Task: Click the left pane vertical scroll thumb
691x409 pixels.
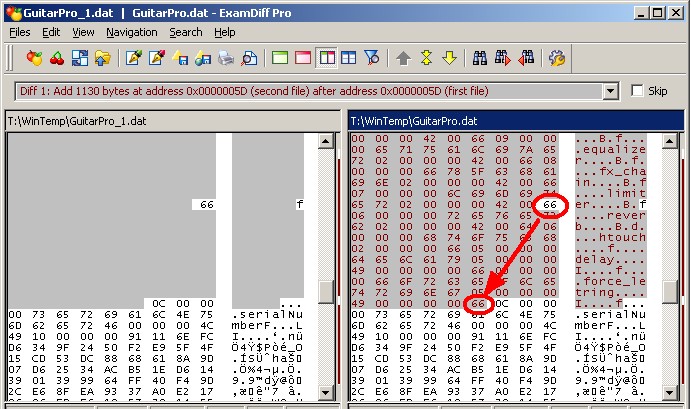Action: pos(326,292)
